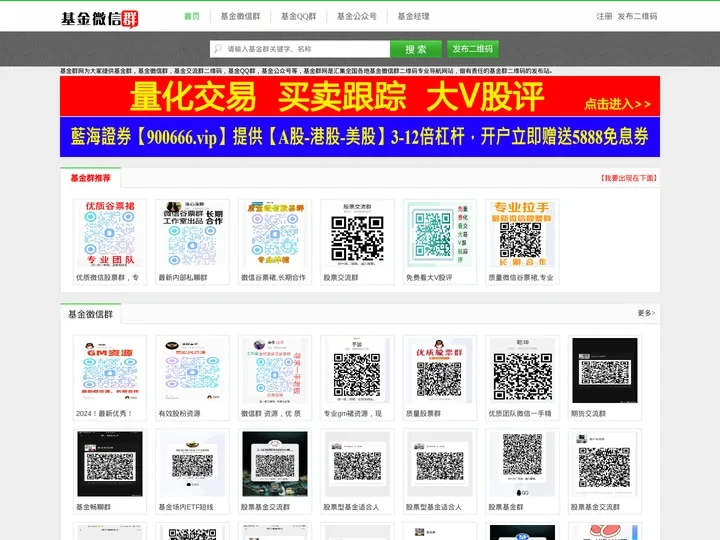Open the first 股票型基金适合人 QR thumbnail
The image size is (720, 540).
pyautogui.click(x=357, y=464)
